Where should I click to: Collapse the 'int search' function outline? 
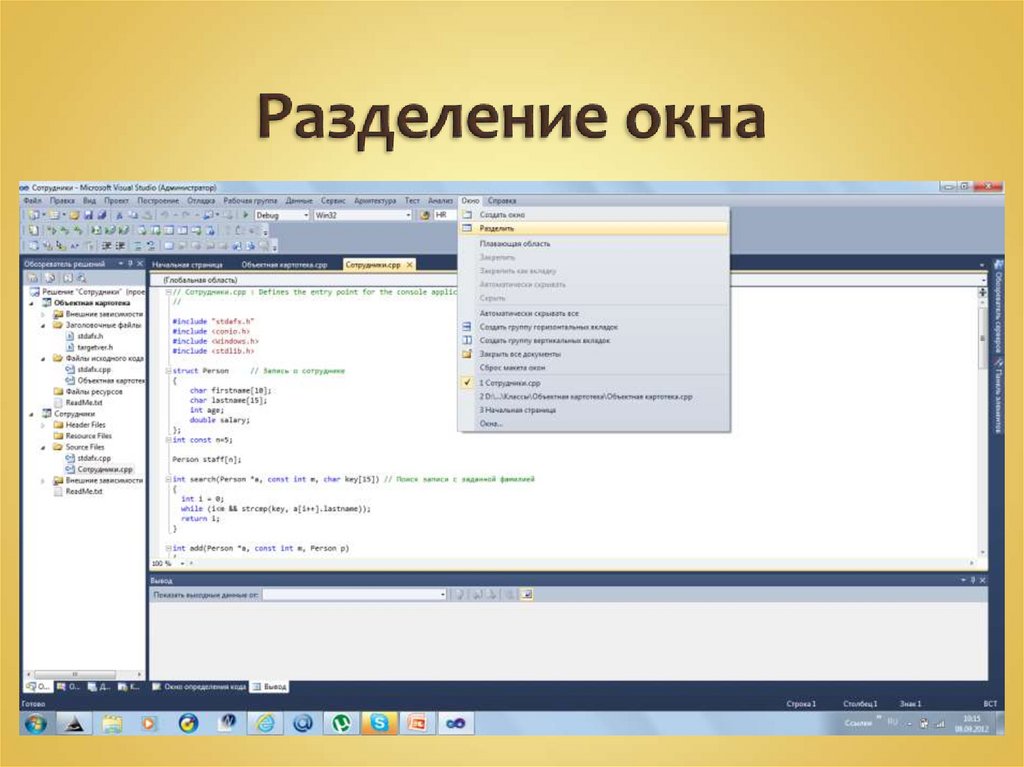[168, 480]
